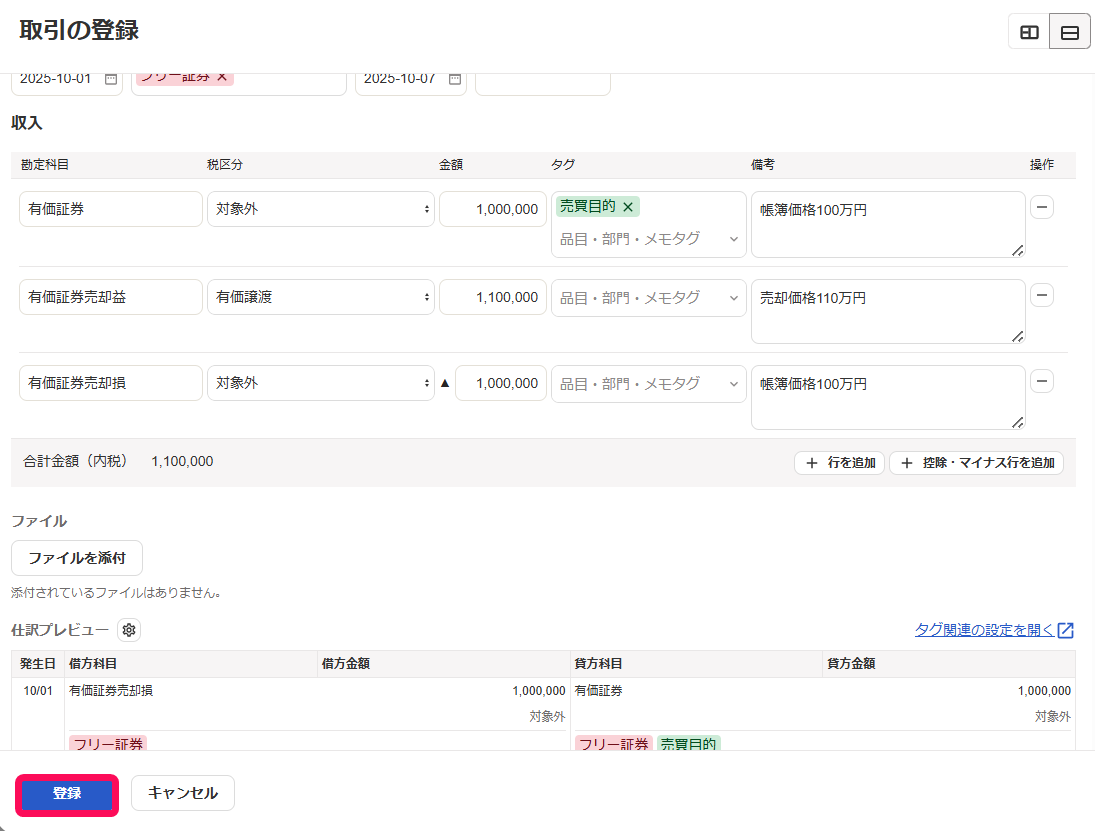This screenshot has height=831, width=1095.
Task: Open calendar for 2025-10-01 date
Action: [x=111, y=79]
